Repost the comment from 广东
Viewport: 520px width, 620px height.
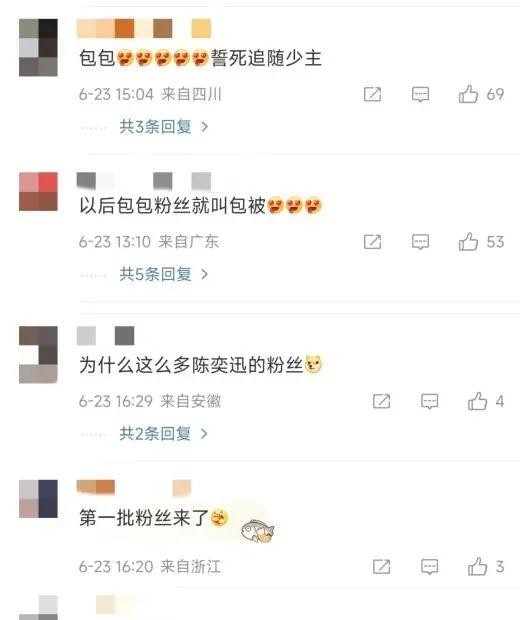point(373,242)
